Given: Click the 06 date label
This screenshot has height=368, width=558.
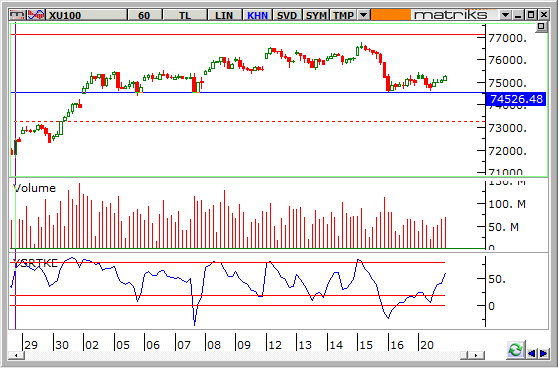Looking at the screenshot, I should pyautogui.click(x=153, y=345).
